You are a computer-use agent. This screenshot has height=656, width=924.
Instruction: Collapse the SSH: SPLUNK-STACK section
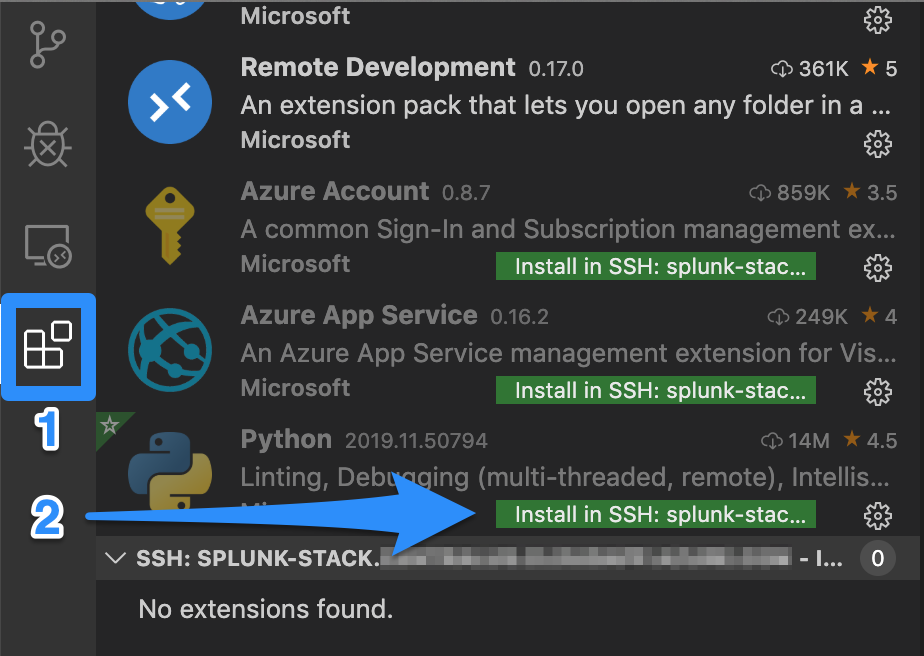pos(117,558)
